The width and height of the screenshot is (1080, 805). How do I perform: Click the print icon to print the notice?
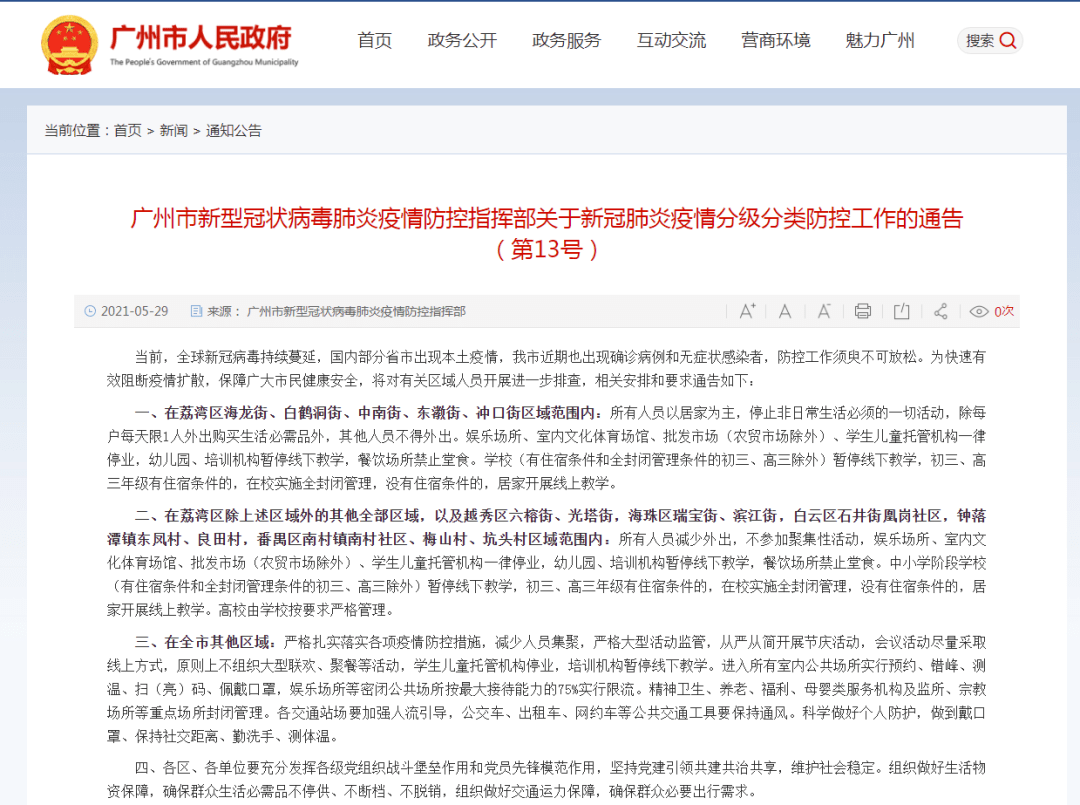click(x=862, y=311)
